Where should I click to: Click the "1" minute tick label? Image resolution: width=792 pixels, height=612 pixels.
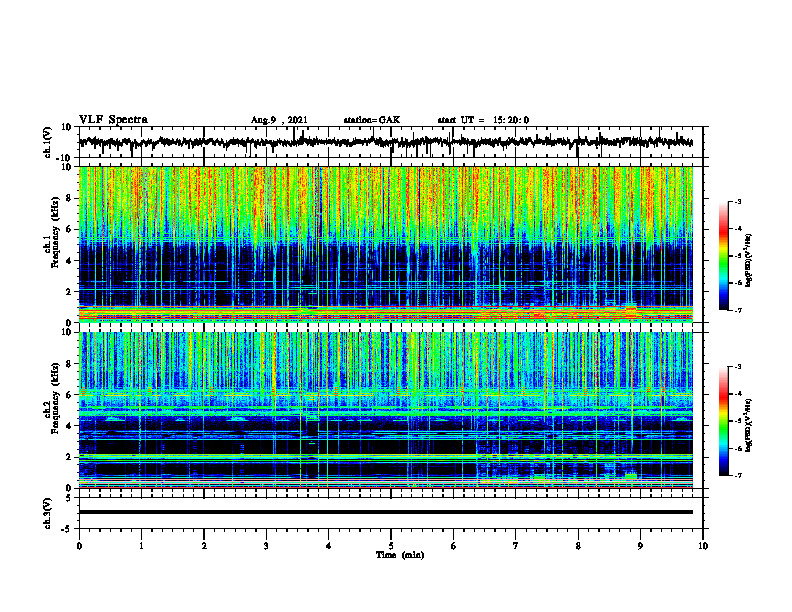pos(141,546)
